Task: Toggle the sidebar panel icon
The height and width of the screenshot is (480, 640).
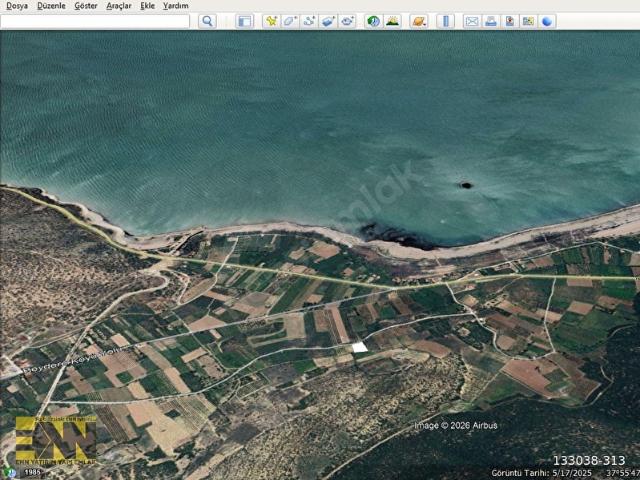Action: pos(244,21)
